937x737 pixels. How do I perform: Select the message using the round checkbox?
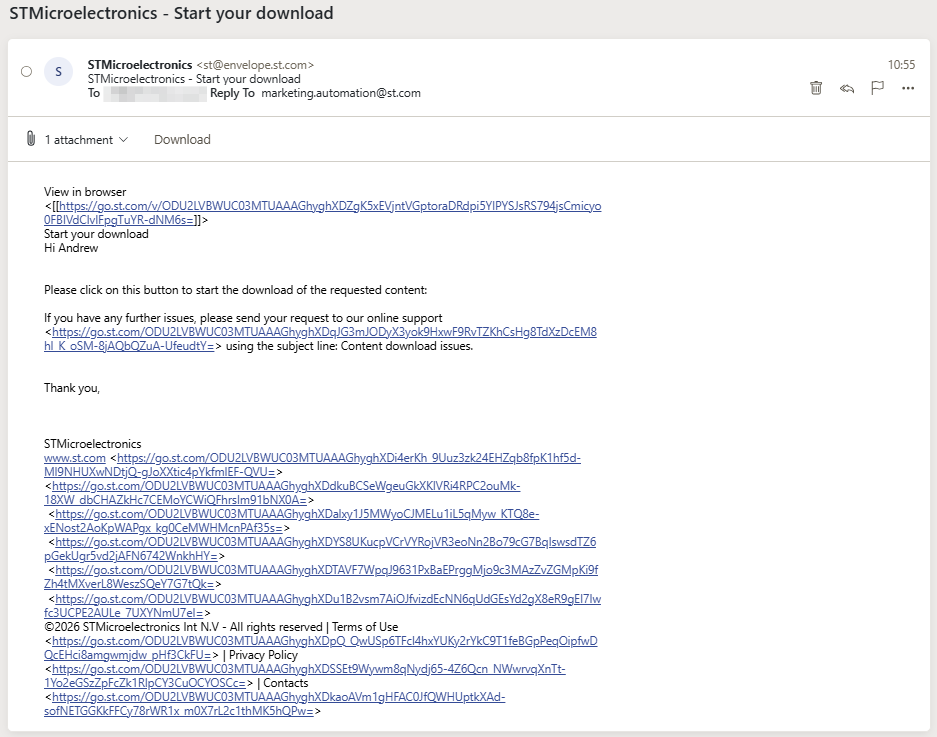[26, 72]
